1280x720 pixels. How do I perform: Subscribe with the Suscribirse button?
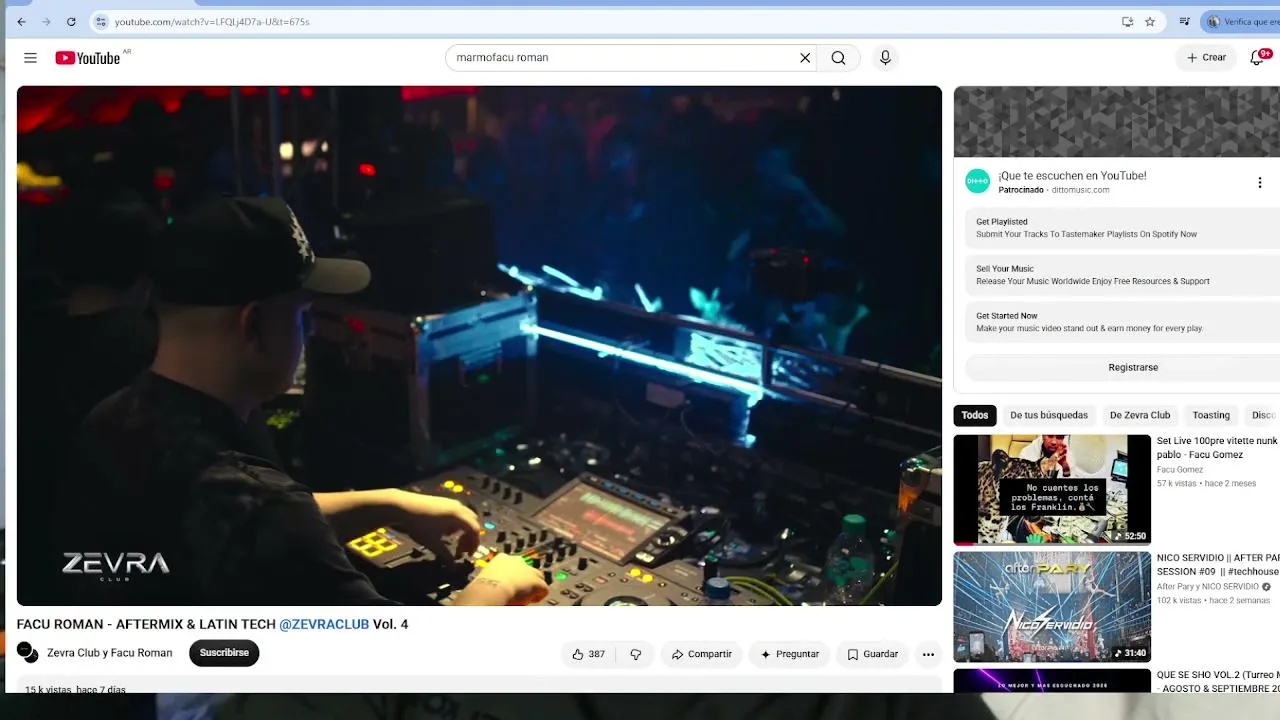pyautogui.click(x=224, y=653)
